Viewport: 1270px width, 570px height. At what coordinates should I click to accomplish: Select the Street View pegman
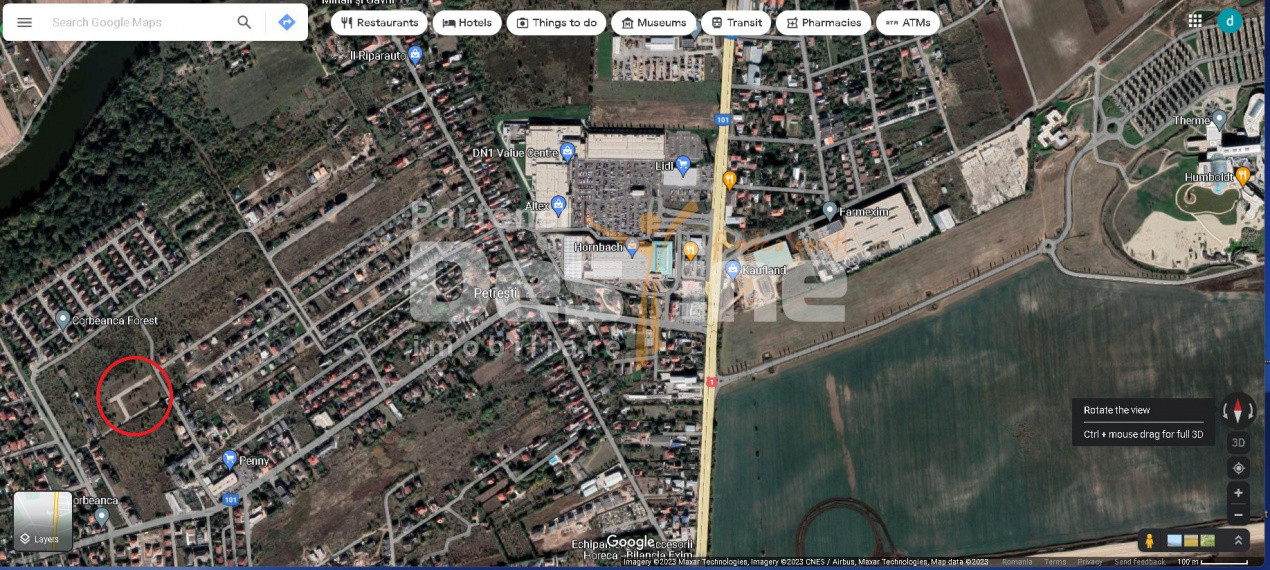tap(1150, 541)
